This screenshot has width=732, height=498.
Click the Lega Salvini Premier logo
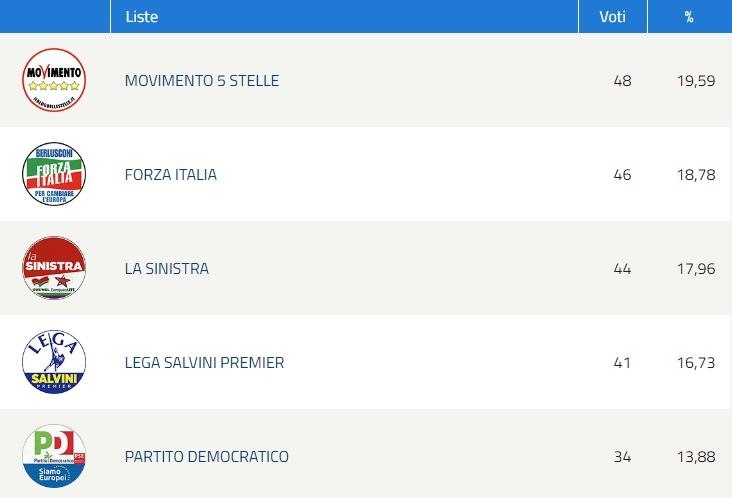click(54, 362)
